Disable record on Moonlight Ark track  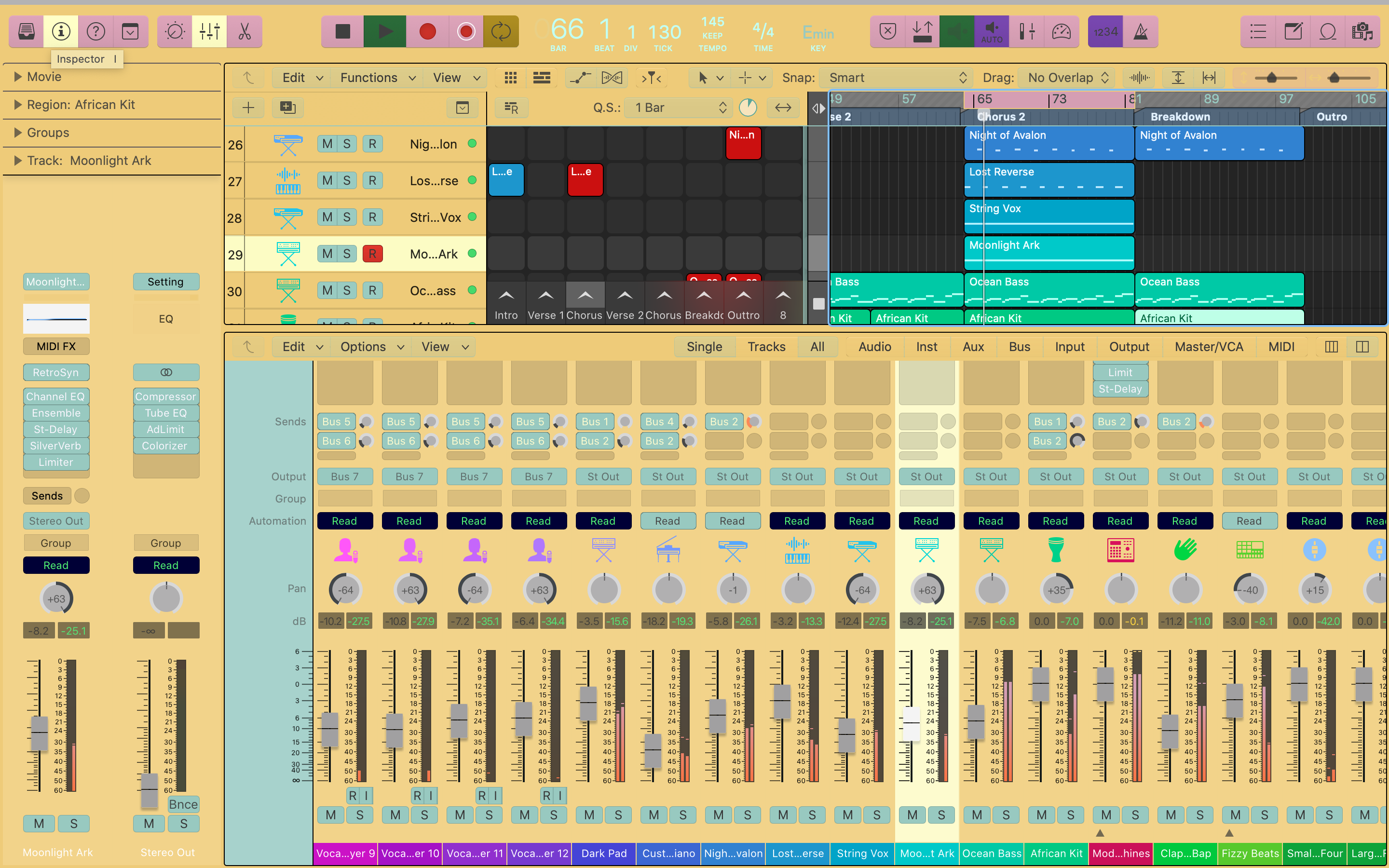(372, 254)
